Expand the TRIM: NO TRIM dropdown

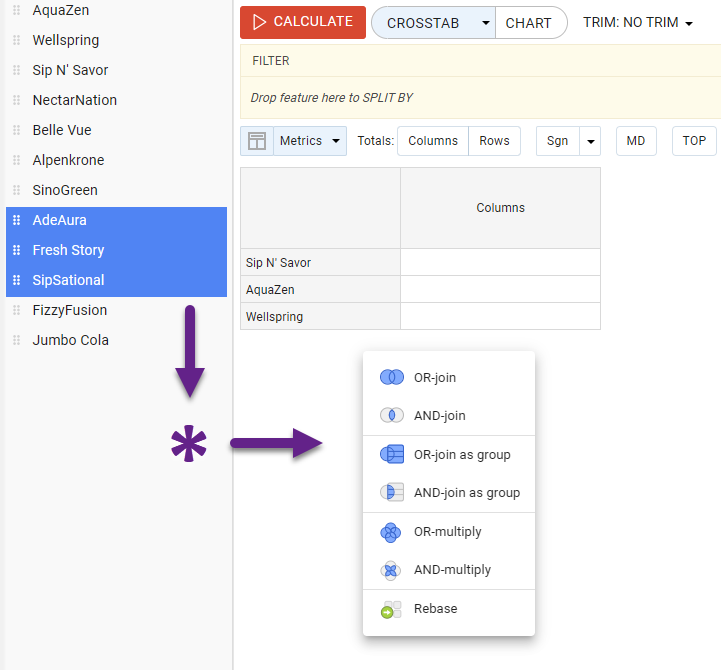pyautogui.click(x=638, y=22)
